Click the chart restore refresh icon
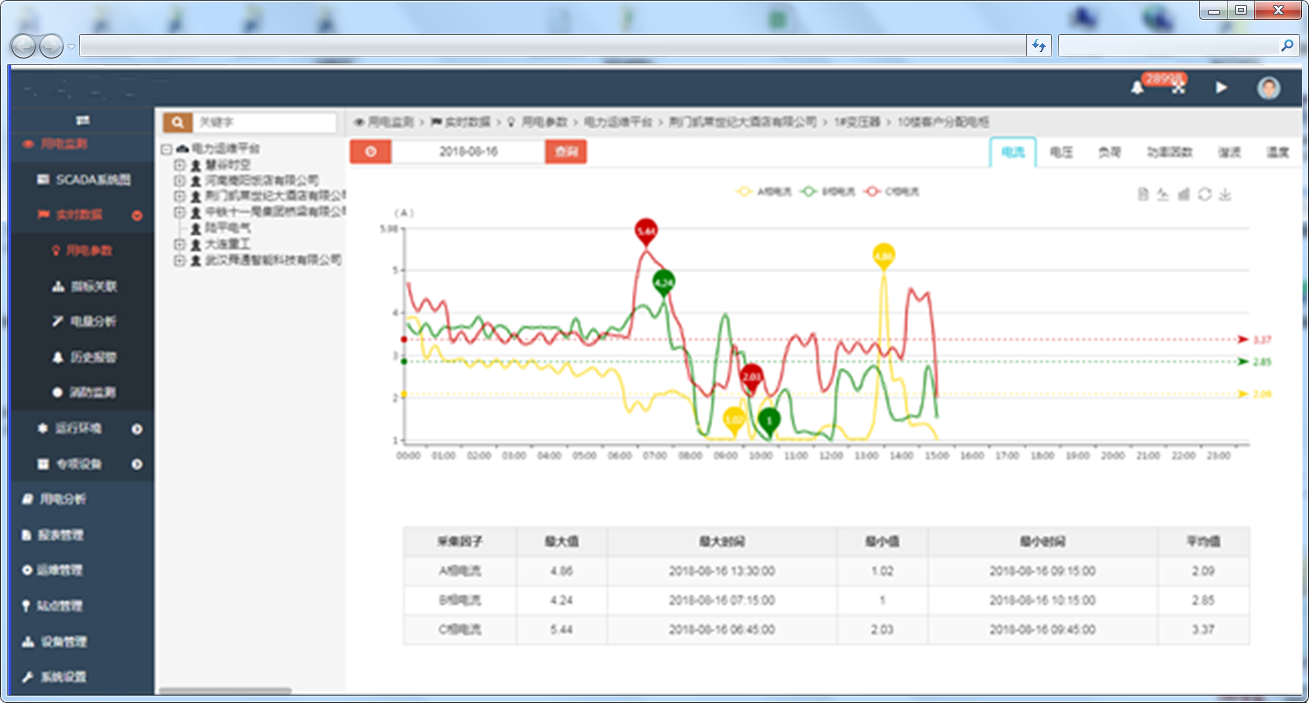1309x703 pixels. pos(1205,194)
